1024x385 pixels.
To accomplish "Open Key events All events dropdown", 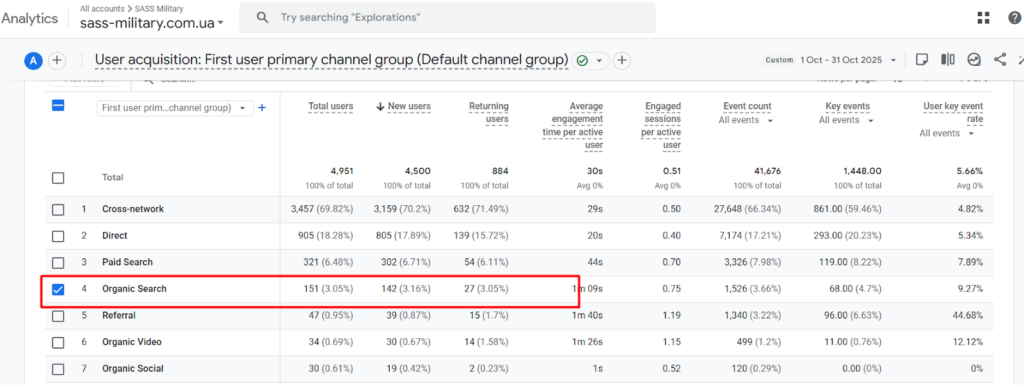I will [x=846, y=120].
